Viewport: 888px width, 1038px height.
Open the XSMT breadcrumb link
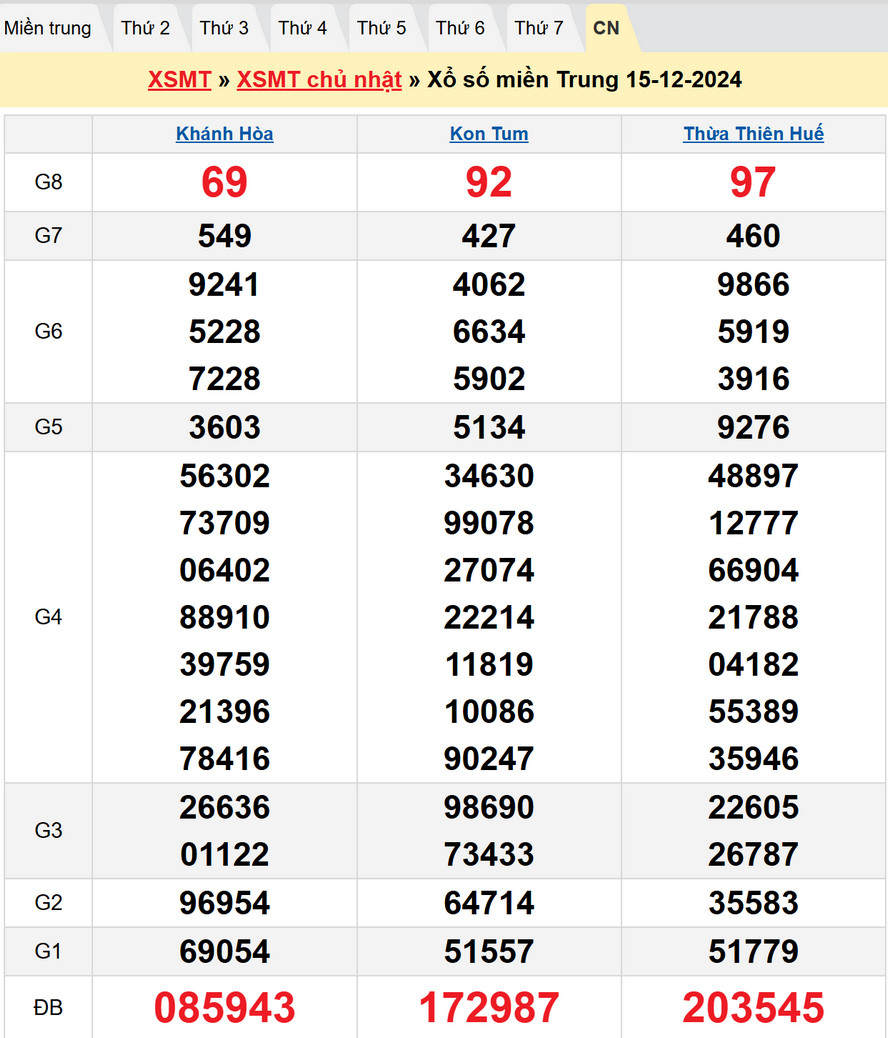(179, 80)
